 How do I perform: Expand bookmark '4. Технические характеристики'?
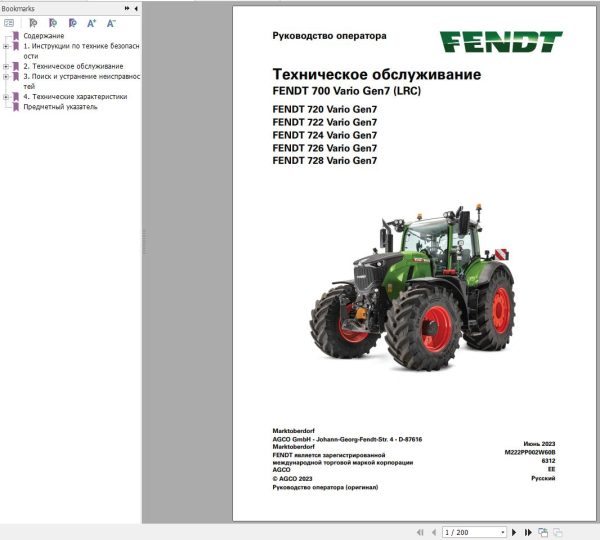[x=6, y=97]
